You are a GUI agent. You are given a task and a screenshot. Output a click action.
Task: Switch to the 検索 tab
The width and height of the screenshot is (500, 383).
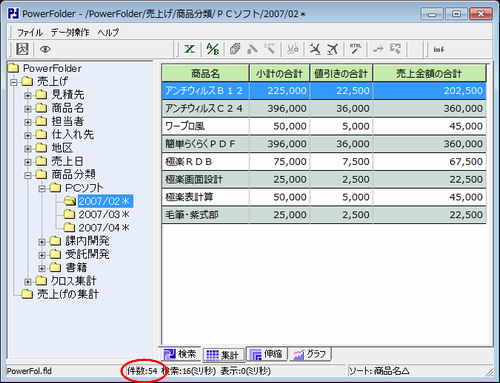pos(180,354)
